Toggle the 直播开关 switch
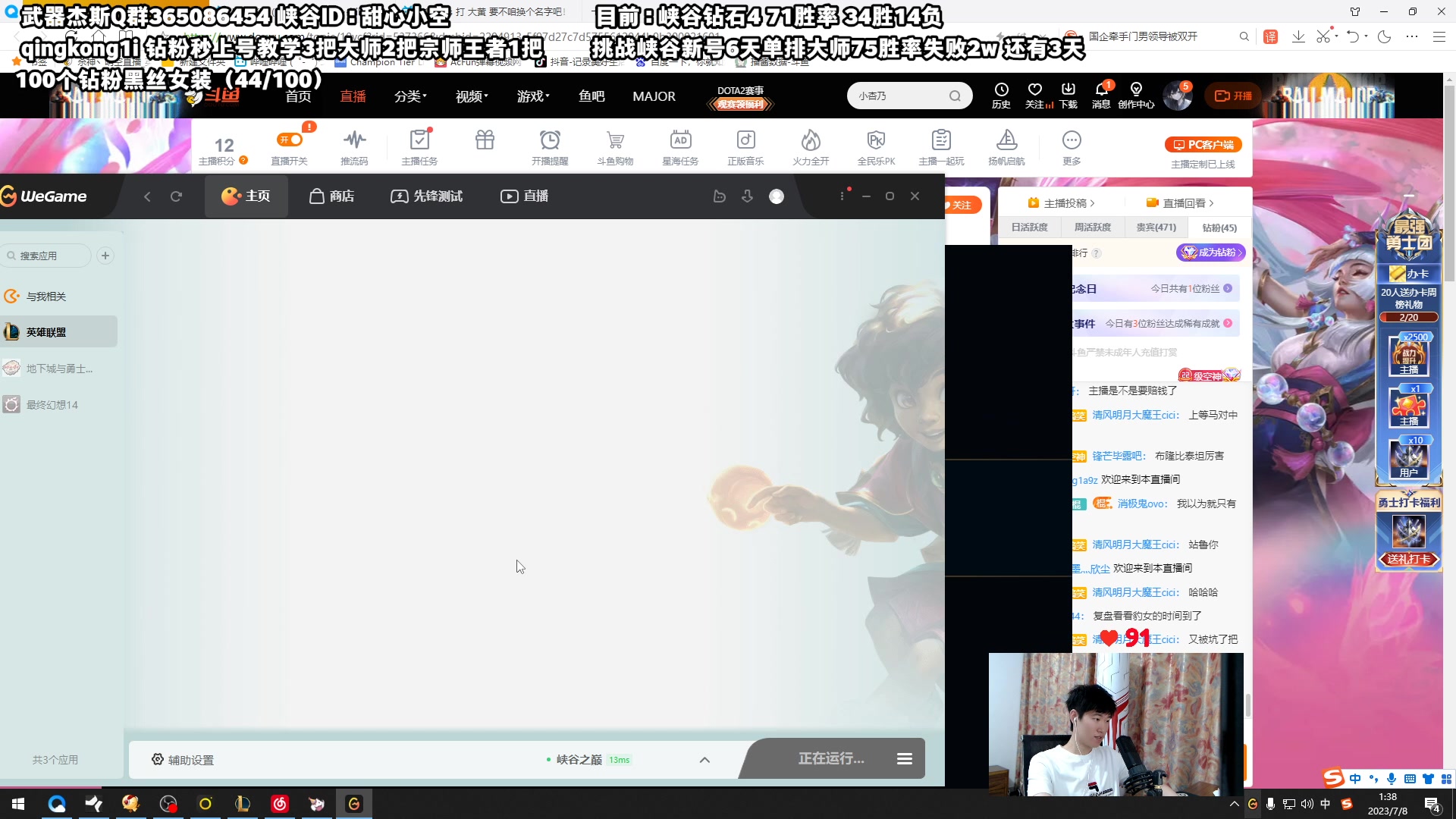 (289, 140)
